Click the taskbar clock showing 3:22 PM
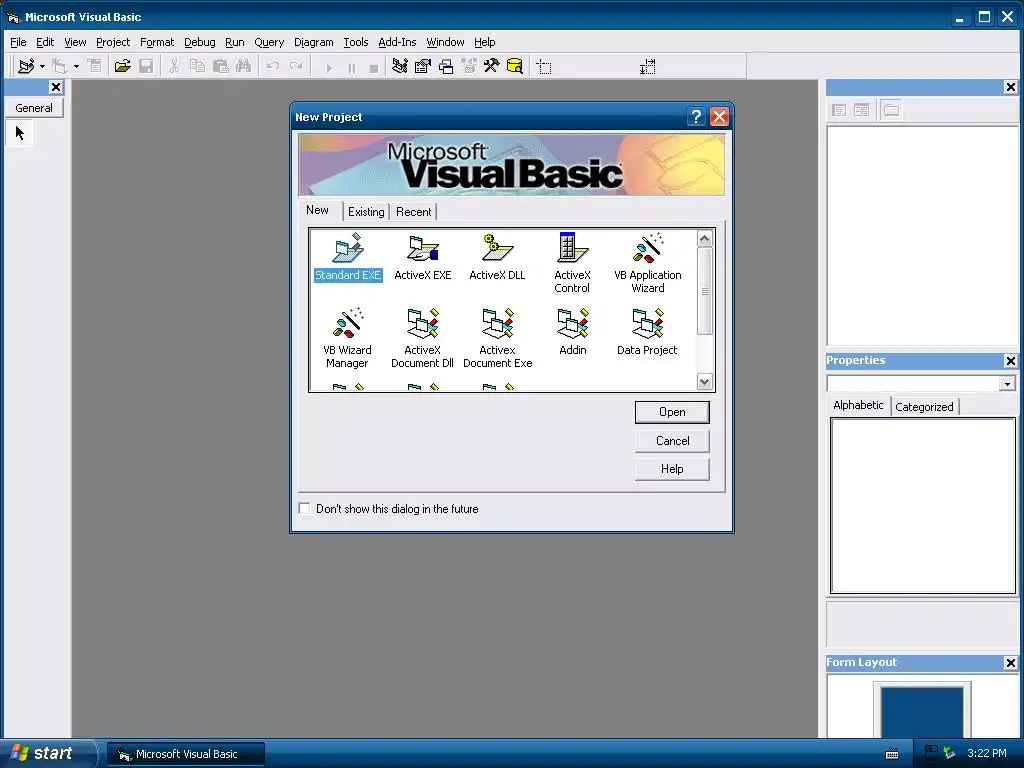This screenshot has height=768, width=1024. tap(987, 753)
